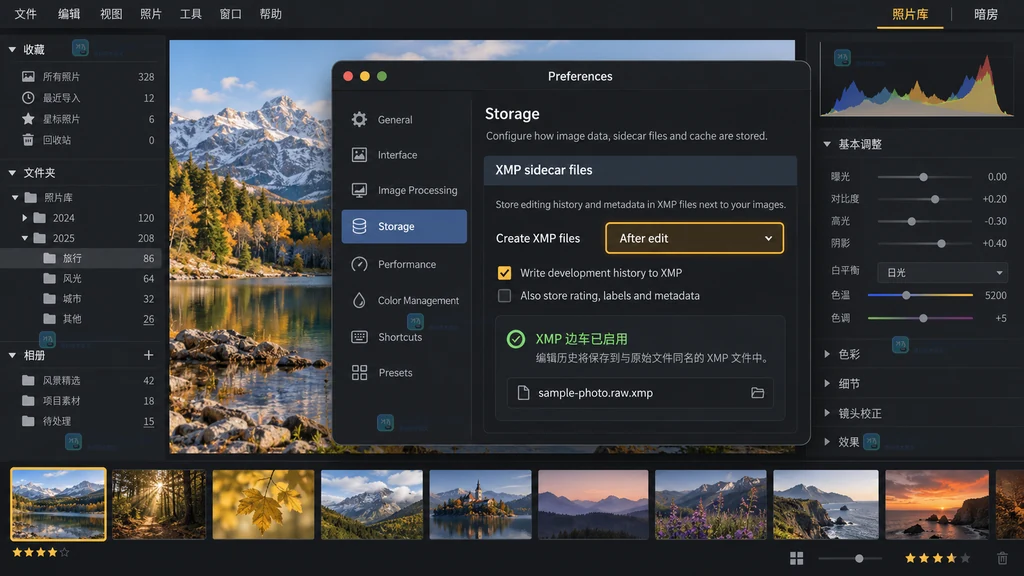Click the 其他 folder icon
1024x576 pixels.
point(49,319)
